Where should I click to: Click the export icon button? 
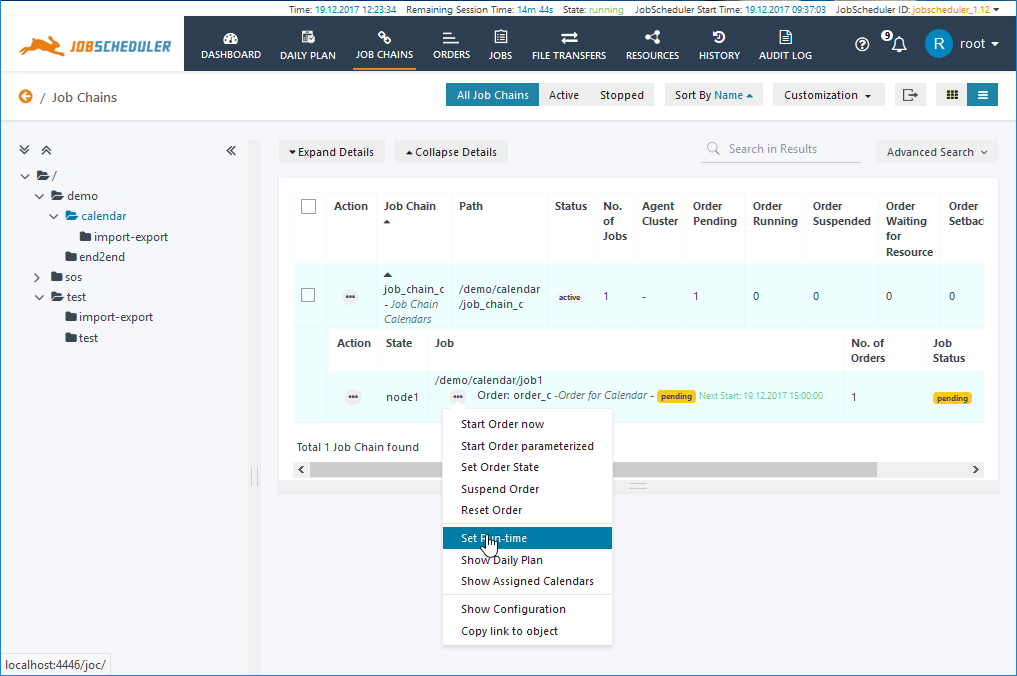click(x=910, y=95)
